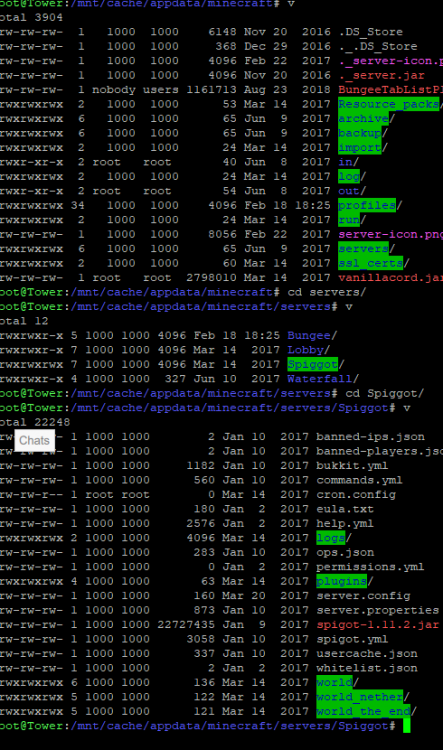Click the world_nether directory name
This screenshot has height=750, width=443.
pos(360,697)
